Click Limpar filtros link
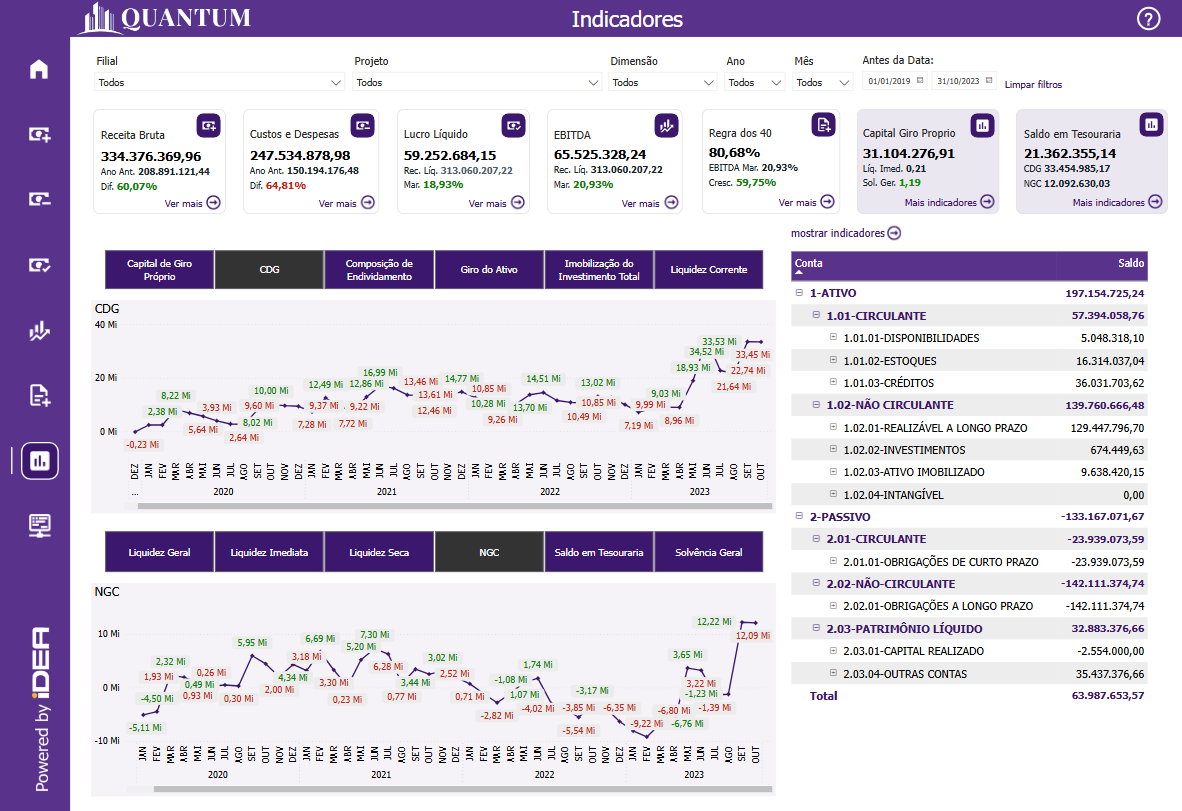The height and width of the screenshot is (811, 1182). (x=1033, y=85)
